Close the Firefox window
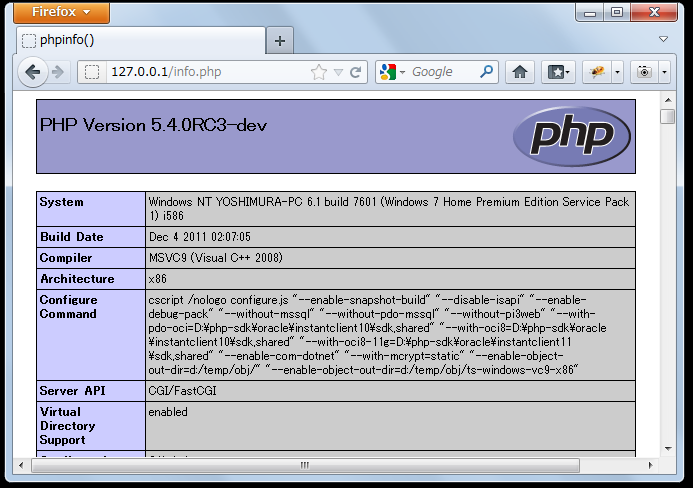 click(654, 12)
